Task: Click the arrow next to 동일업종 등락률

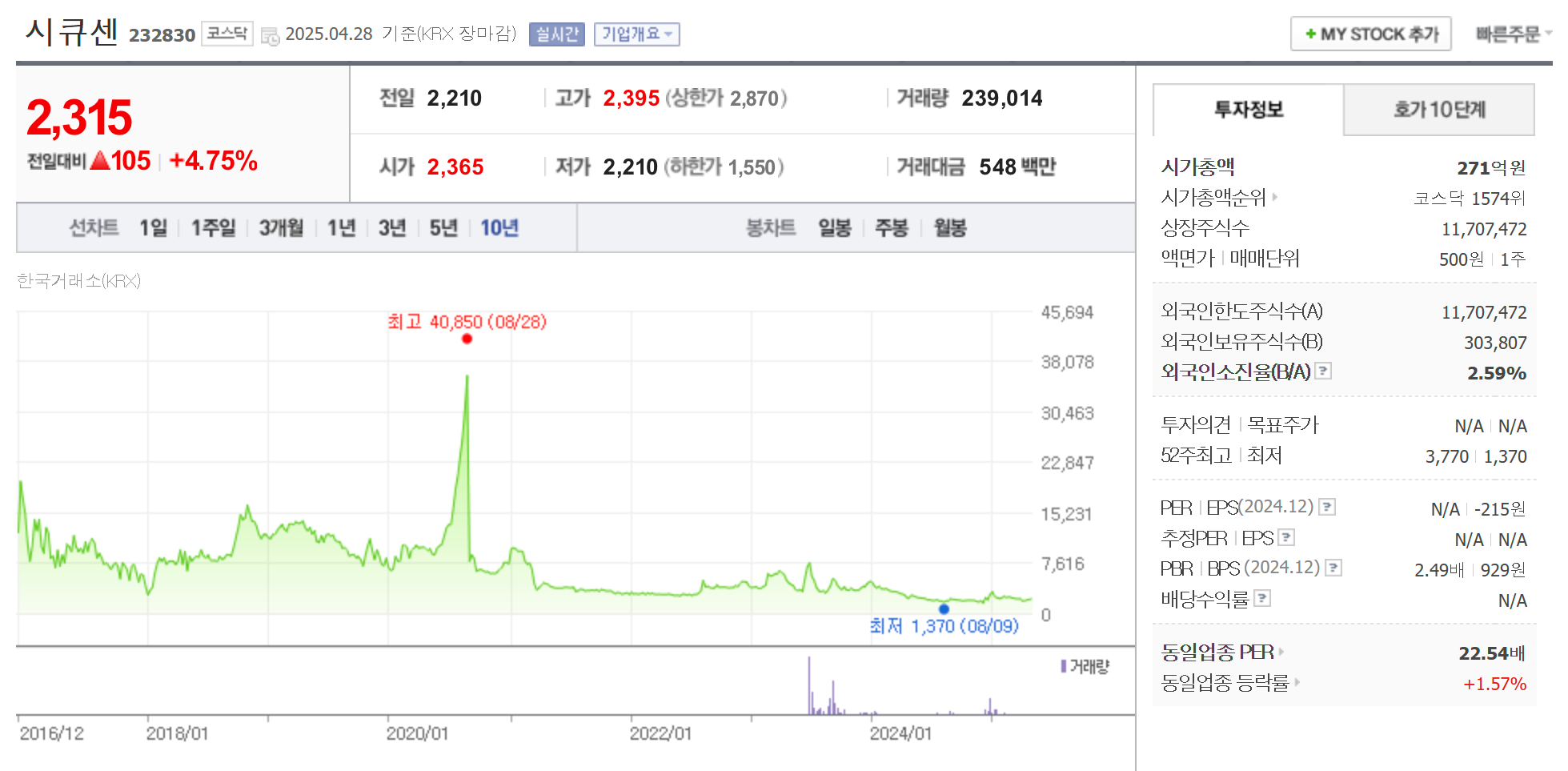Action: [1297, 682]
